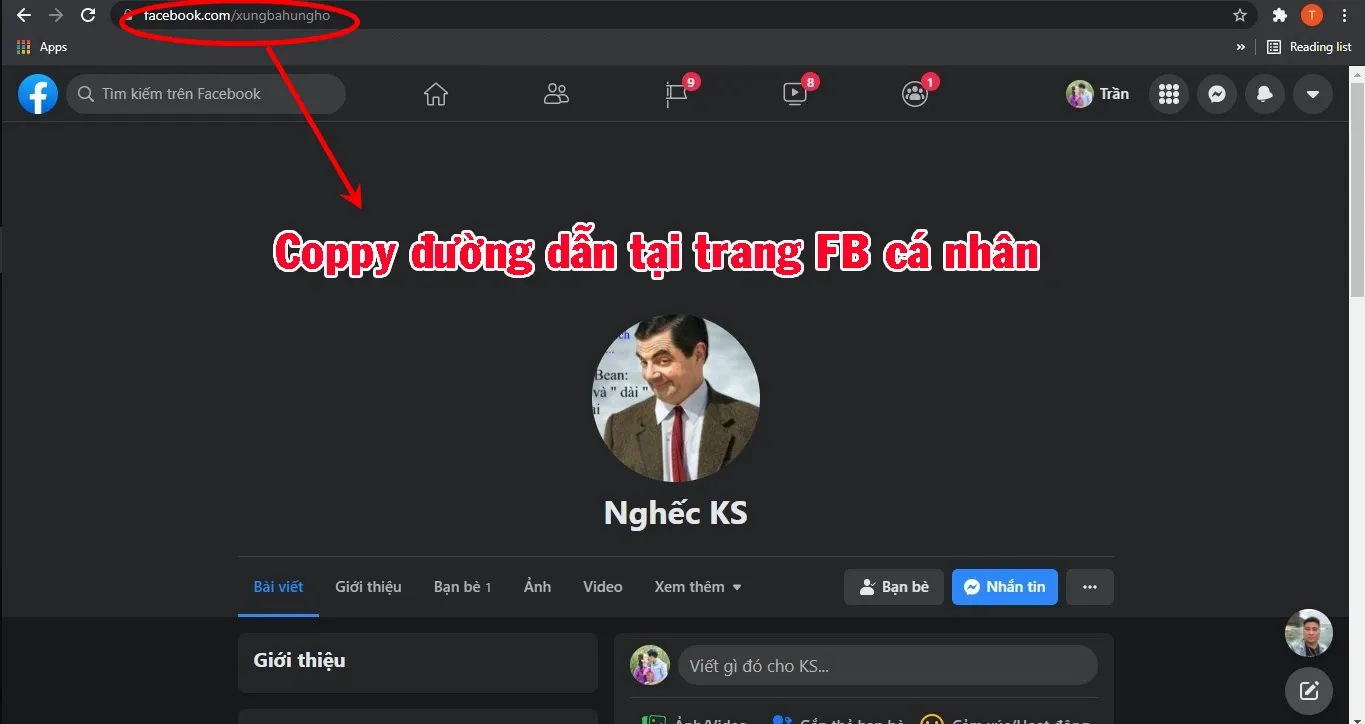Select the Bài viết tab

(x=278, y=587)
